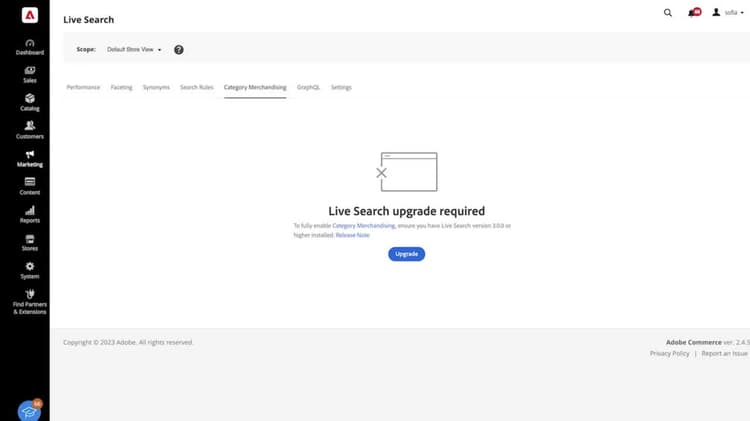
Task: Open the Sales sidebar menu
Action: [x=30, y=75]
